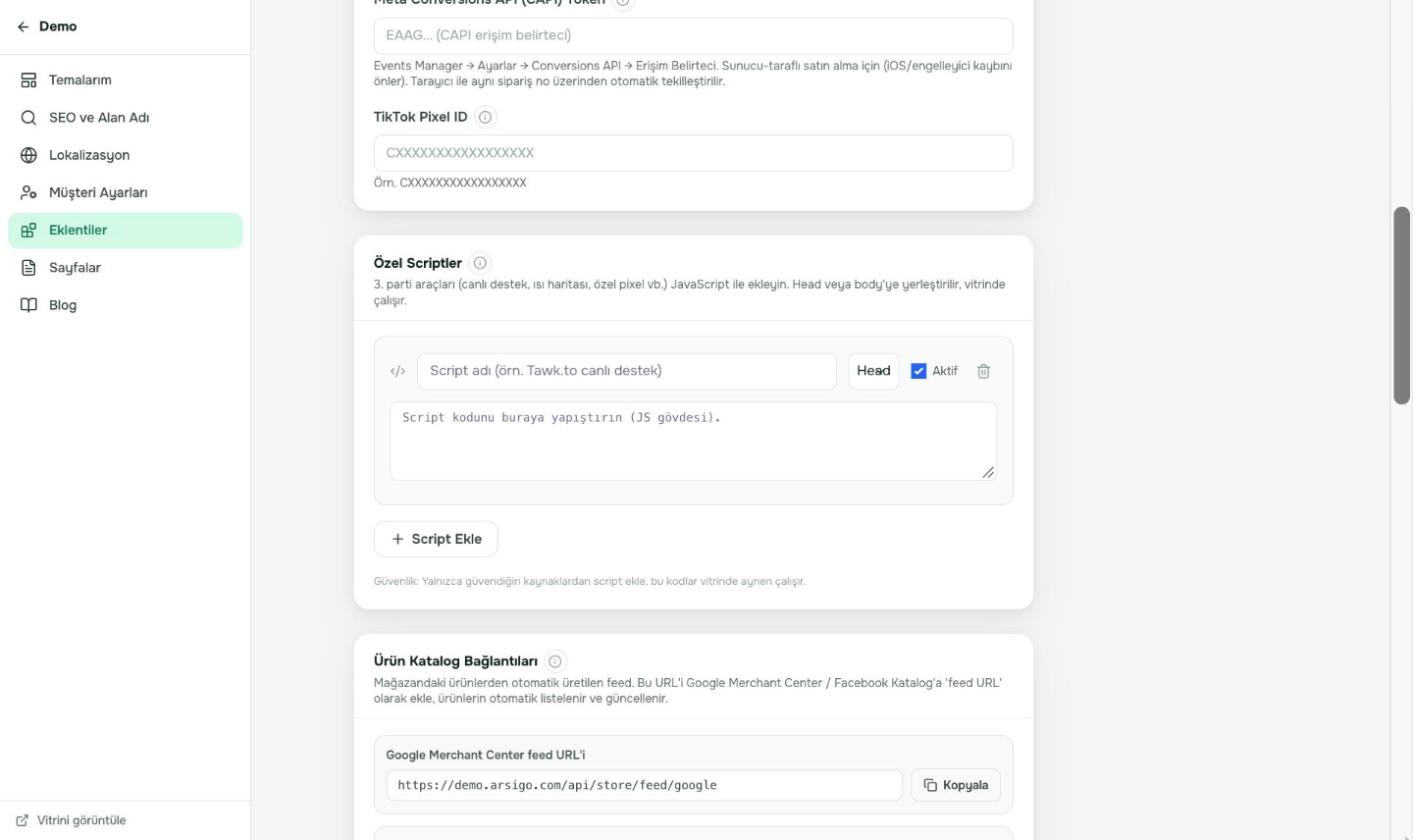Click the code brackets icon in script row
This screenshot has width=1413, height=840.
[398, 371]
